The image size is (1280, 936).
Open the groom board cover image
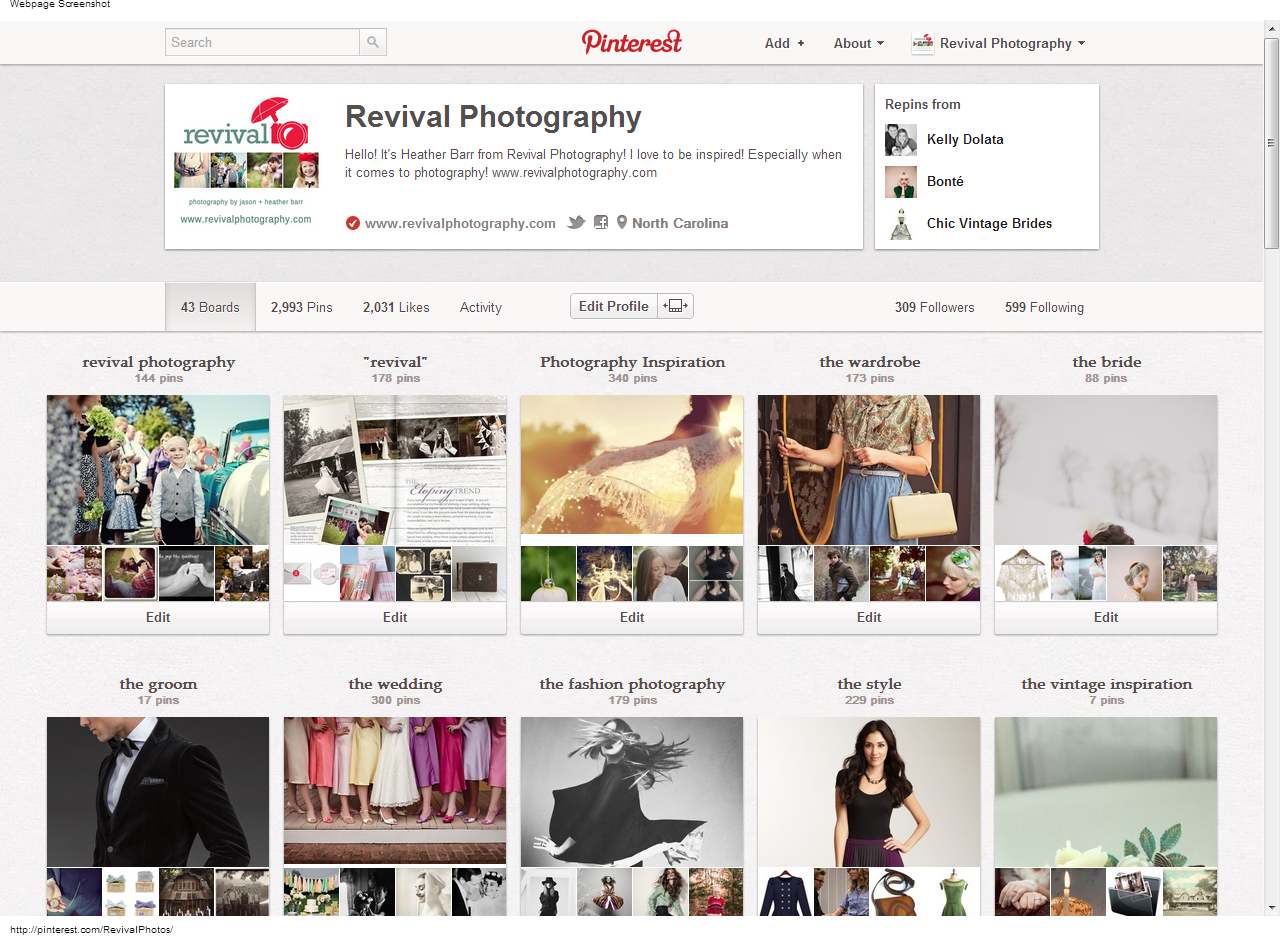point(158,792)
